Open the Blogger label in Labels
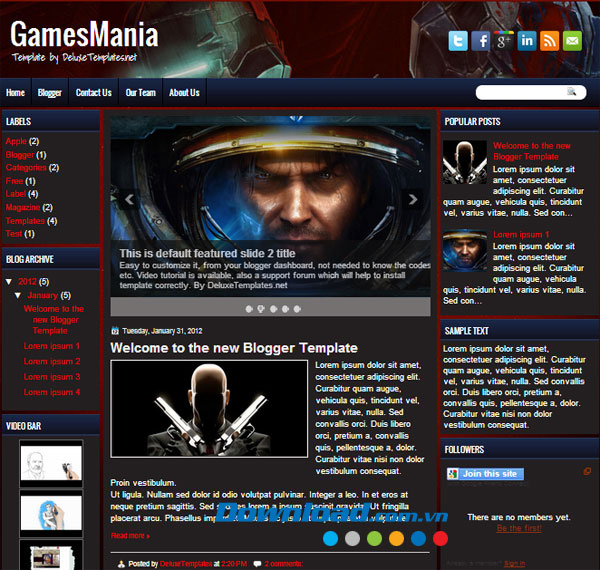600x570 pixels. coord(20,155)
